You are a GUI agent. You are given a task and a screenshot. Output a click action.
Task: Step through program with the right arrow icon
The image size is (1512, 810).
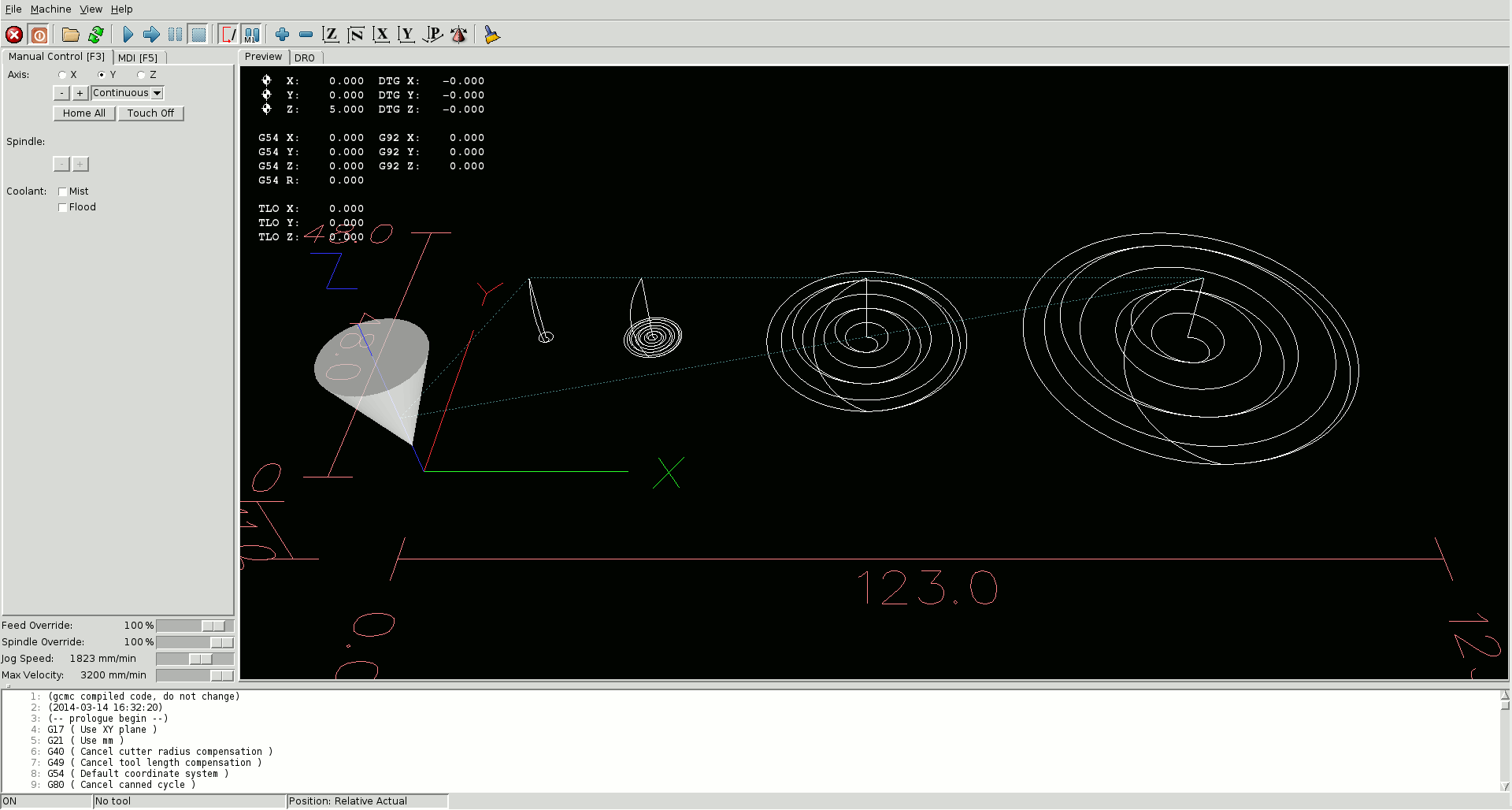151,35
